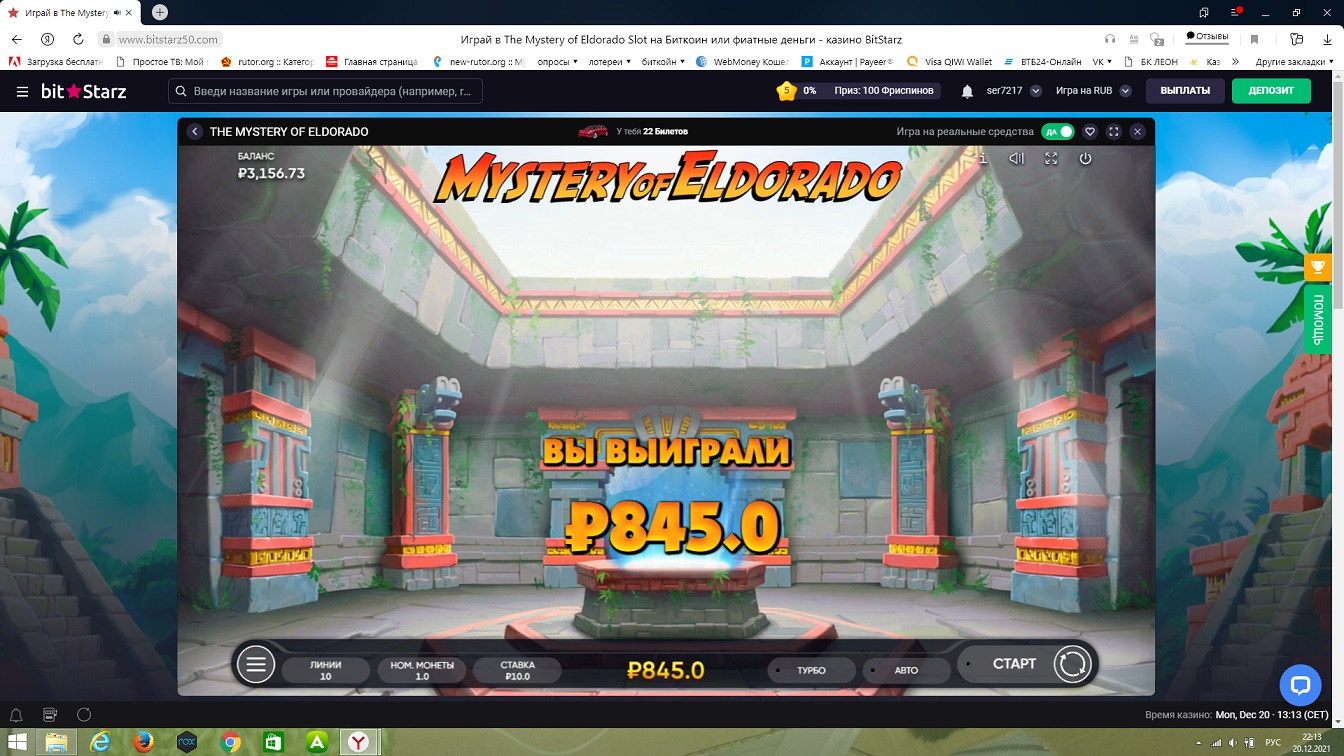Click the red car tickets icon
Screen dimensions: 1344x756
point(593,131)
